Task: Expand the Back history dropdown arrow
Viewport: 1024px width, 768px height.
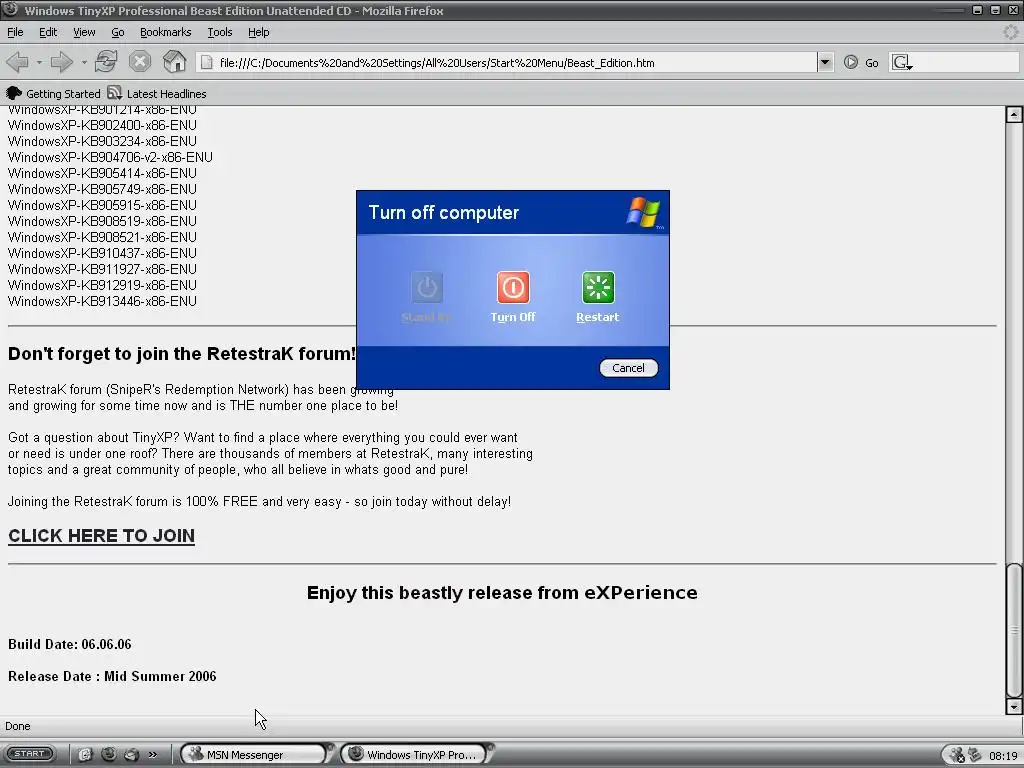Action: pos(39,63)
